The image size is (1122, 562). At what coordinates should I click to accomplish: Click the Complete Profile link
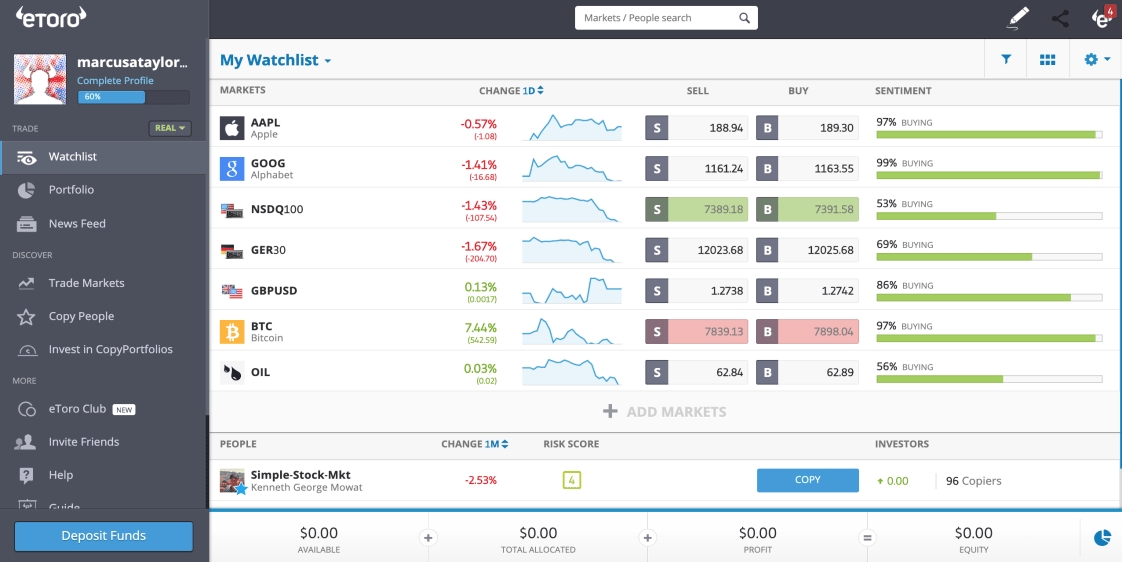[x=115, y=81]
